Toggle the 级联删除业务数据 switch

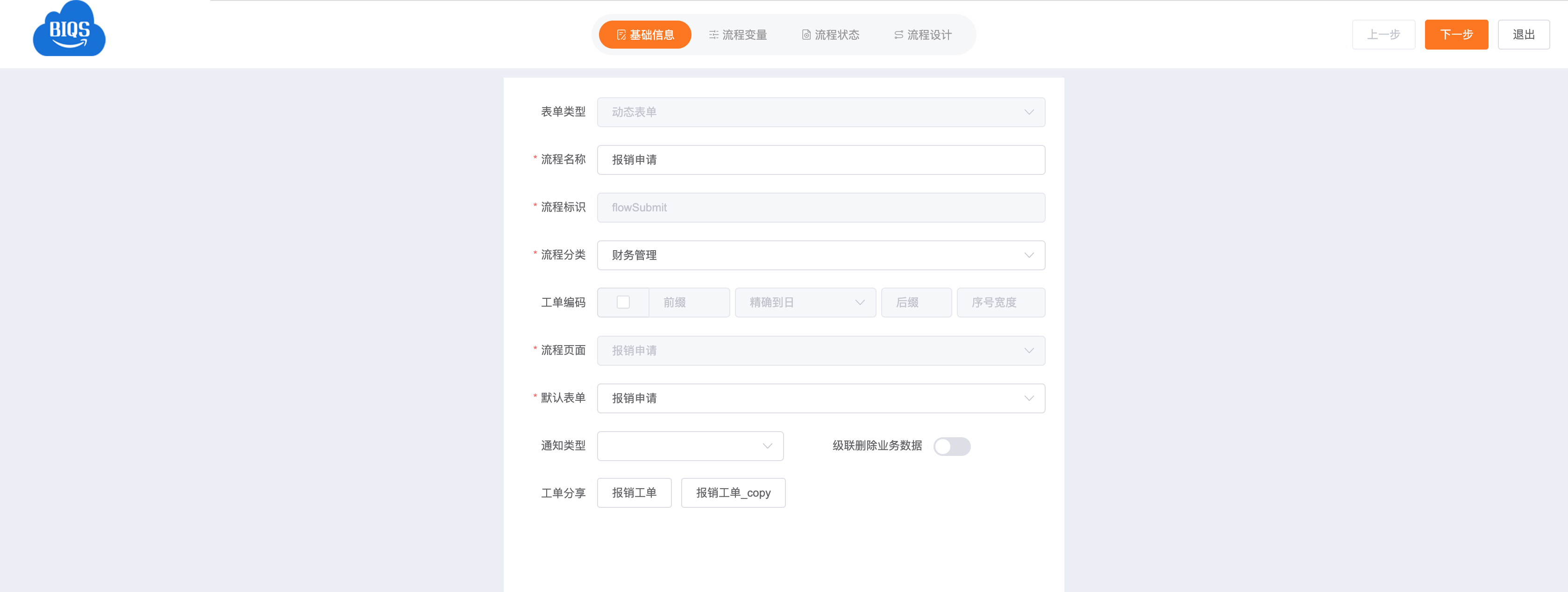952,447
